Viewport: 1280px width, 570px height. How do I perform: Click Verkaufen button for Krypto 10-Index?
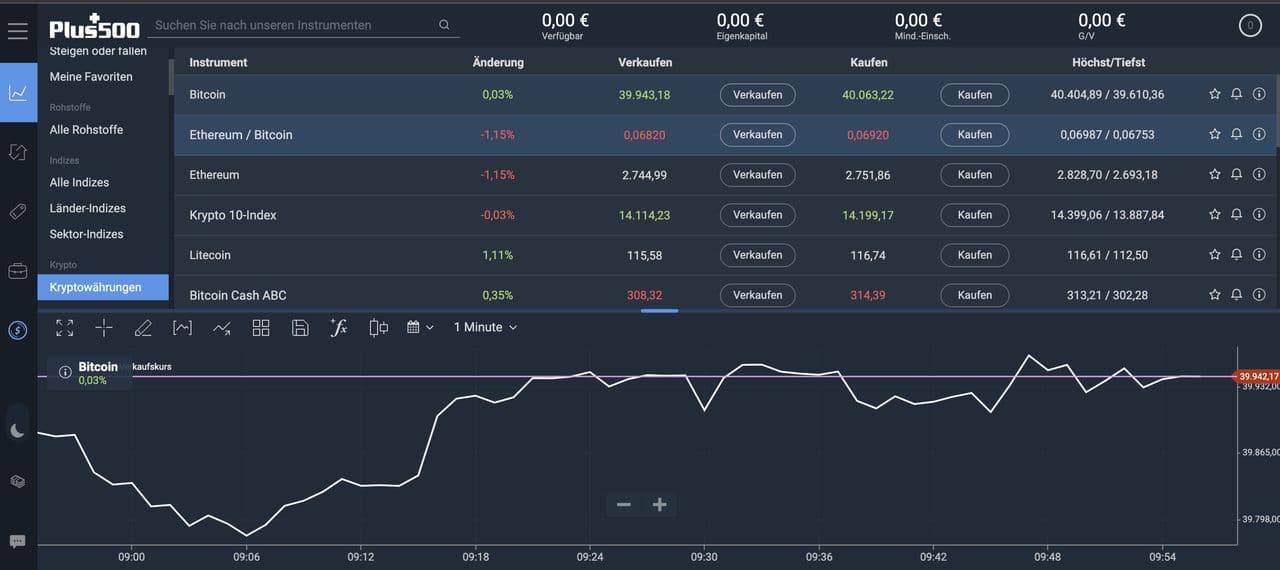pos(757,215)
